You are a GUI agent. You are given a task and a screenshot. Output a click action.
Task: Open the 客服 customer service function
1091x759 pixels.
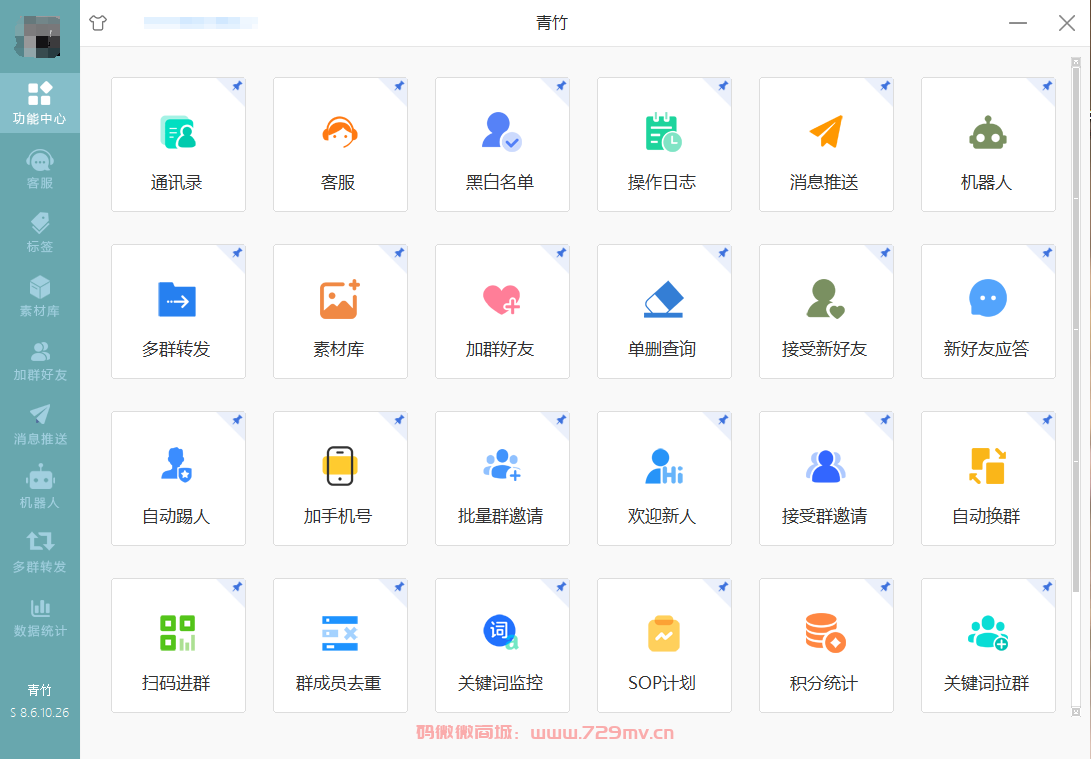click(340, 144)
